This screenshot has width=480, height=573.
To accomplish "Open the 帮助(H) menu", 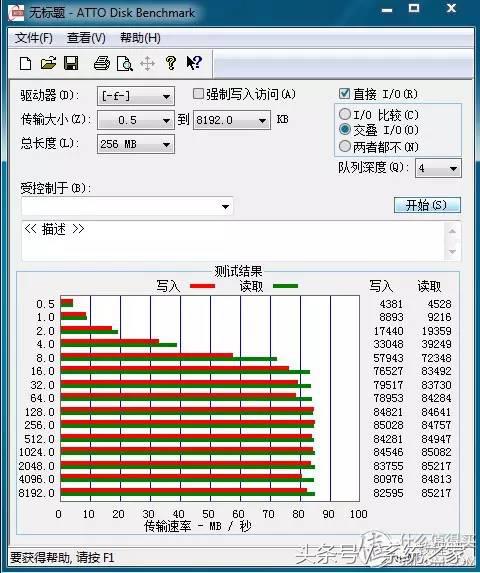I will pyautogui.click(x=140, y=38).
